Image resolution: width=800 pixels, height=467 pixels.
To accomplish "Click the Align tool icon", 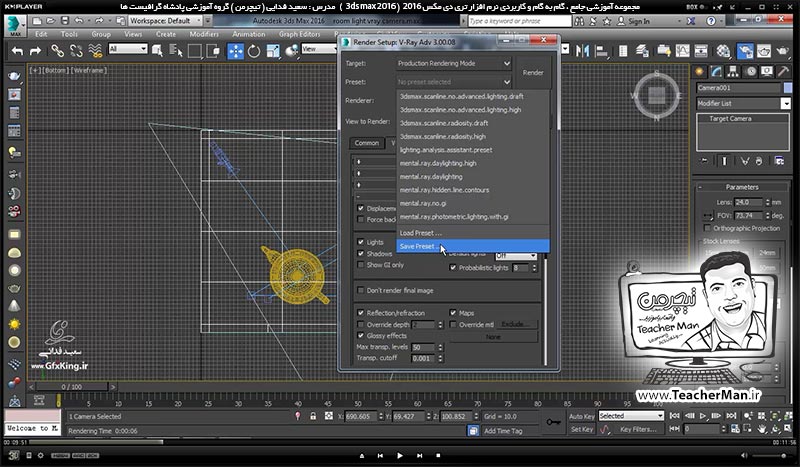I will [602, 51].
